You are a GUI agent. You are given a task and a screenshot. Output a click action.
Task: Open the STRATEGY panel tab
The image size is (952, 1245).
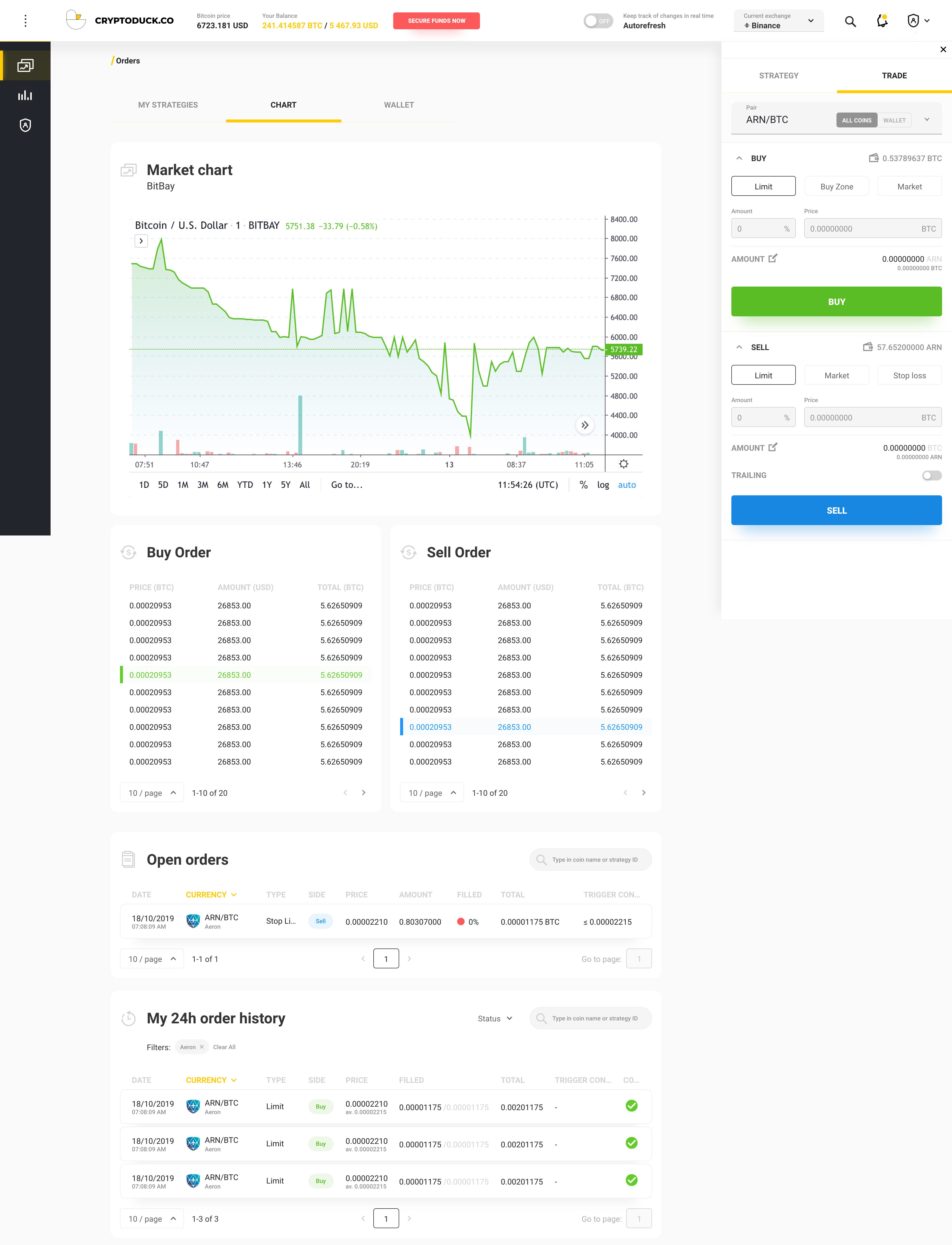pos(779,75)
